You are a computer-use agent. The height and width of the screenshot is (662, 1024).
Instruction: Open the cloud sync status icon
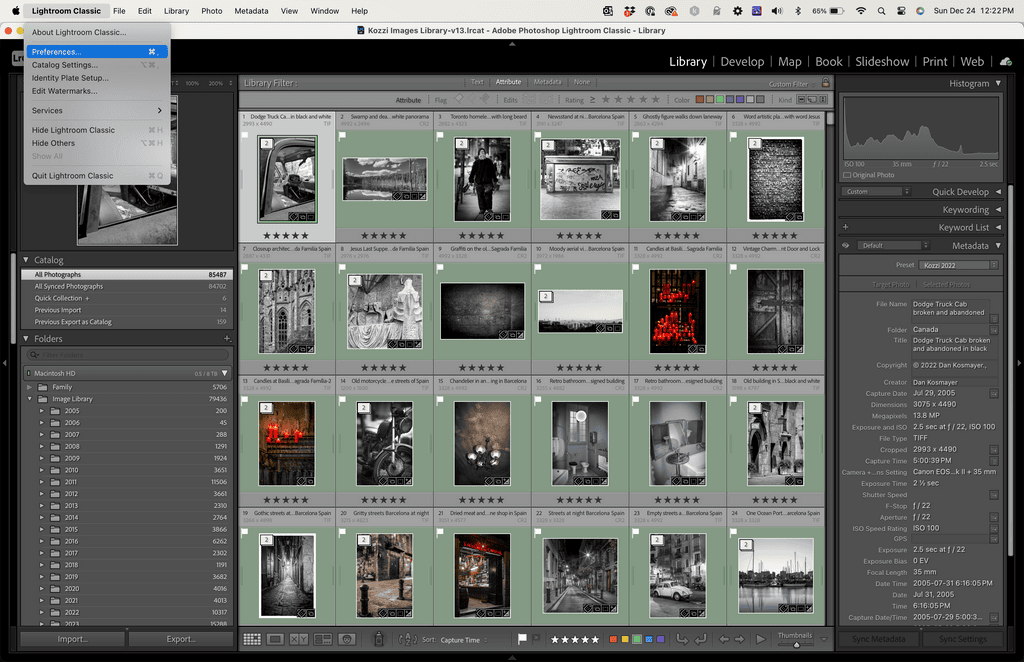tap(1006, 61)
